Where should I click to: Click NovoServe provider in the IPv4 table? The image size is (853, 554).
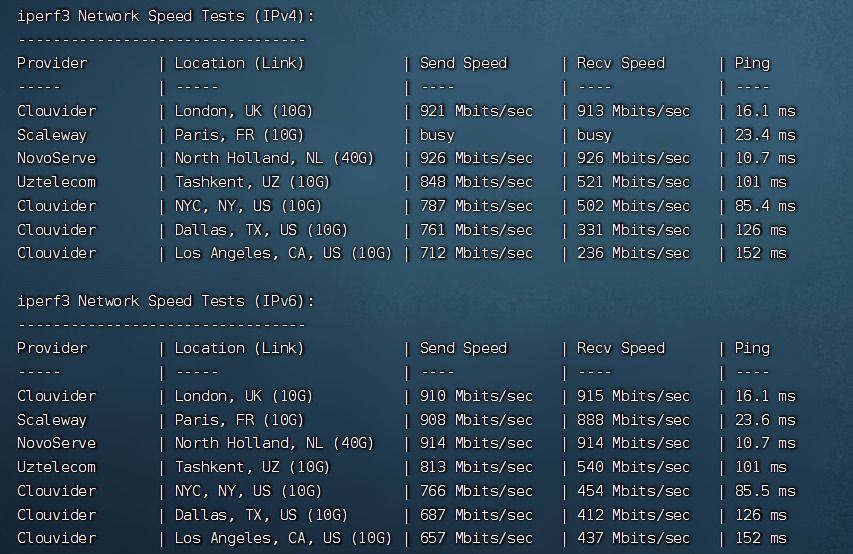tap(56, 158)
